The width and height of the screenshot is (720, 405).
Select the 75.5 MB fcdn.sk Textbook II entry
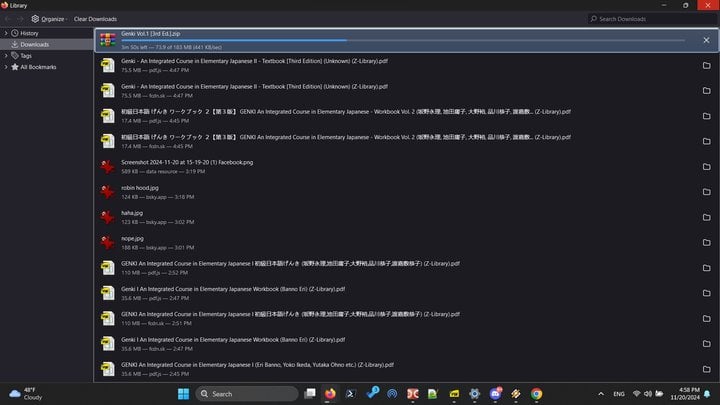tap(406, 91)
